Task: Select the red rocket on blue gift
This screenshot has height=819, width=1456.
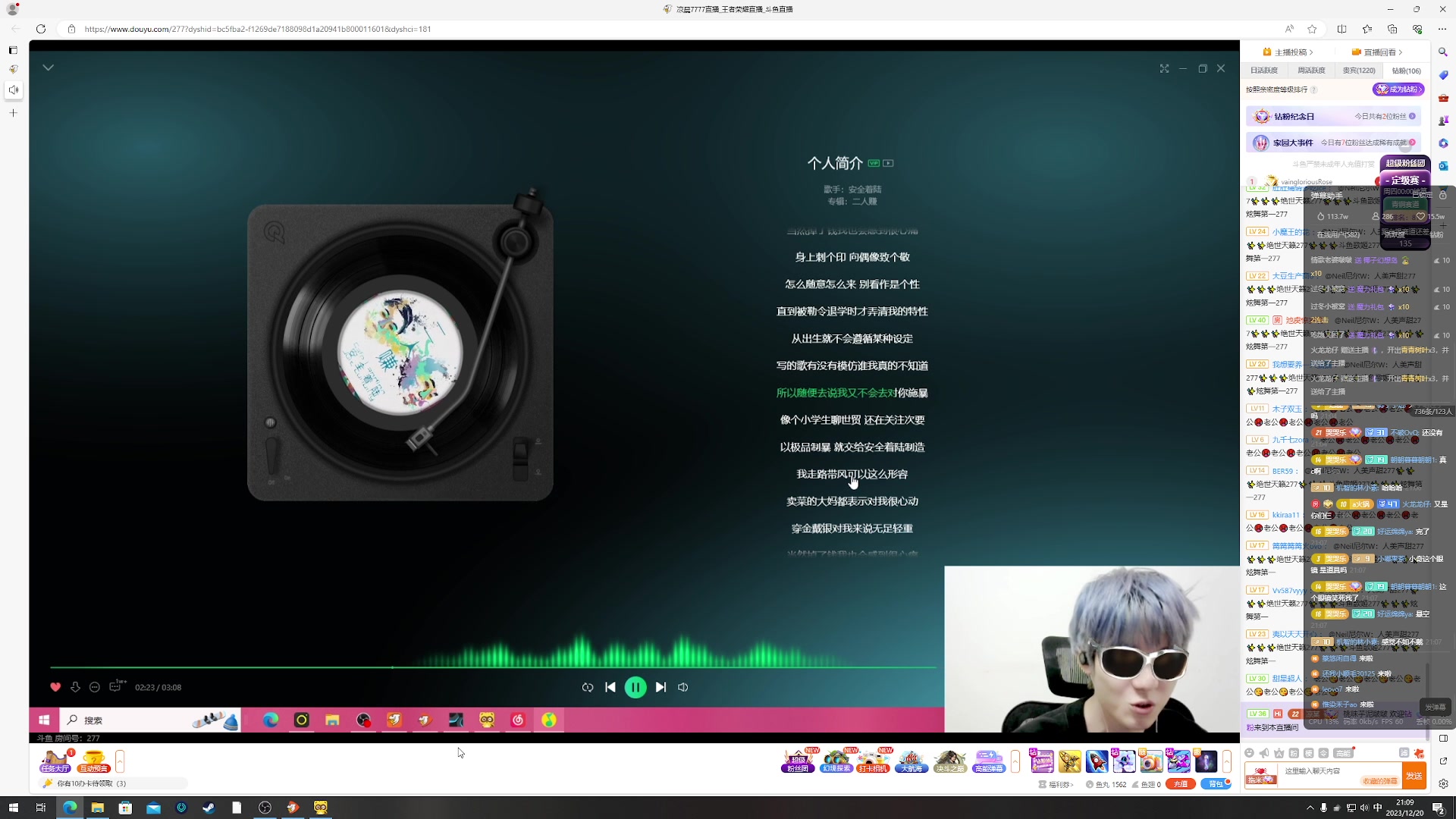Action: pyautogui.click(x=1097, y=761)
